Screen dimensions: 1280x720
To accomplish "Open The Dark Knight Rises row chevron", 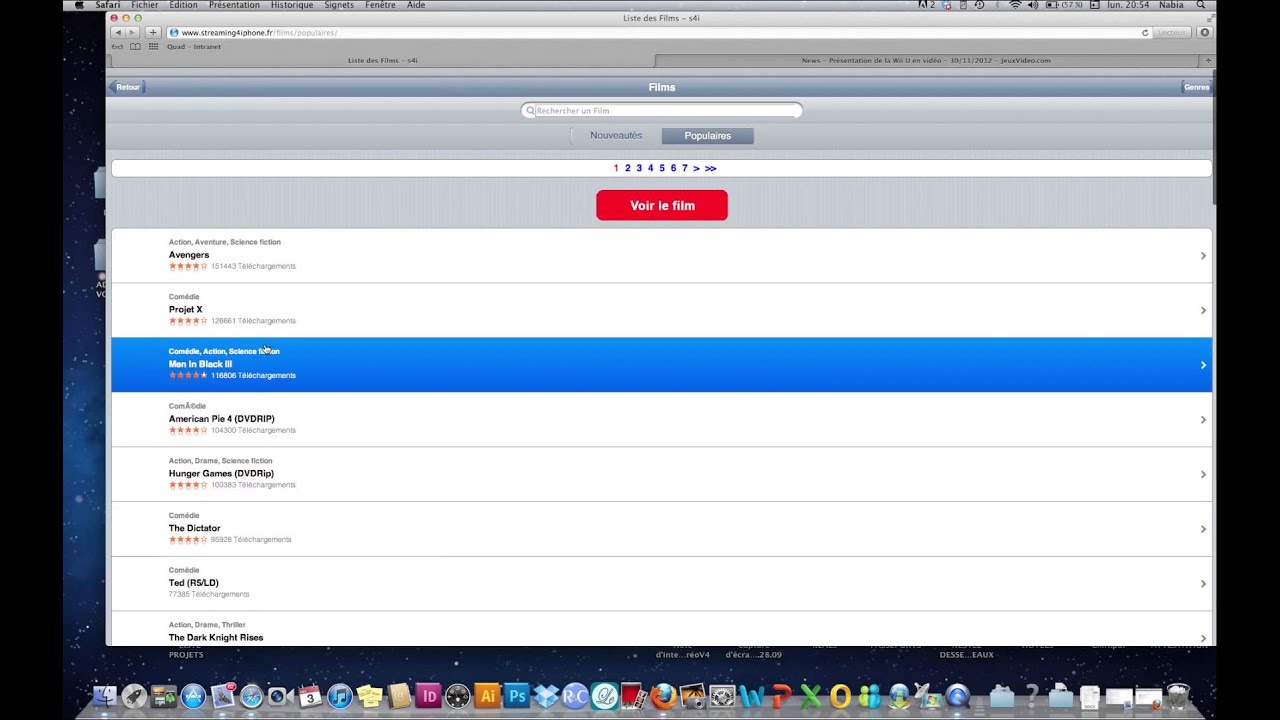I will 1203,638.
